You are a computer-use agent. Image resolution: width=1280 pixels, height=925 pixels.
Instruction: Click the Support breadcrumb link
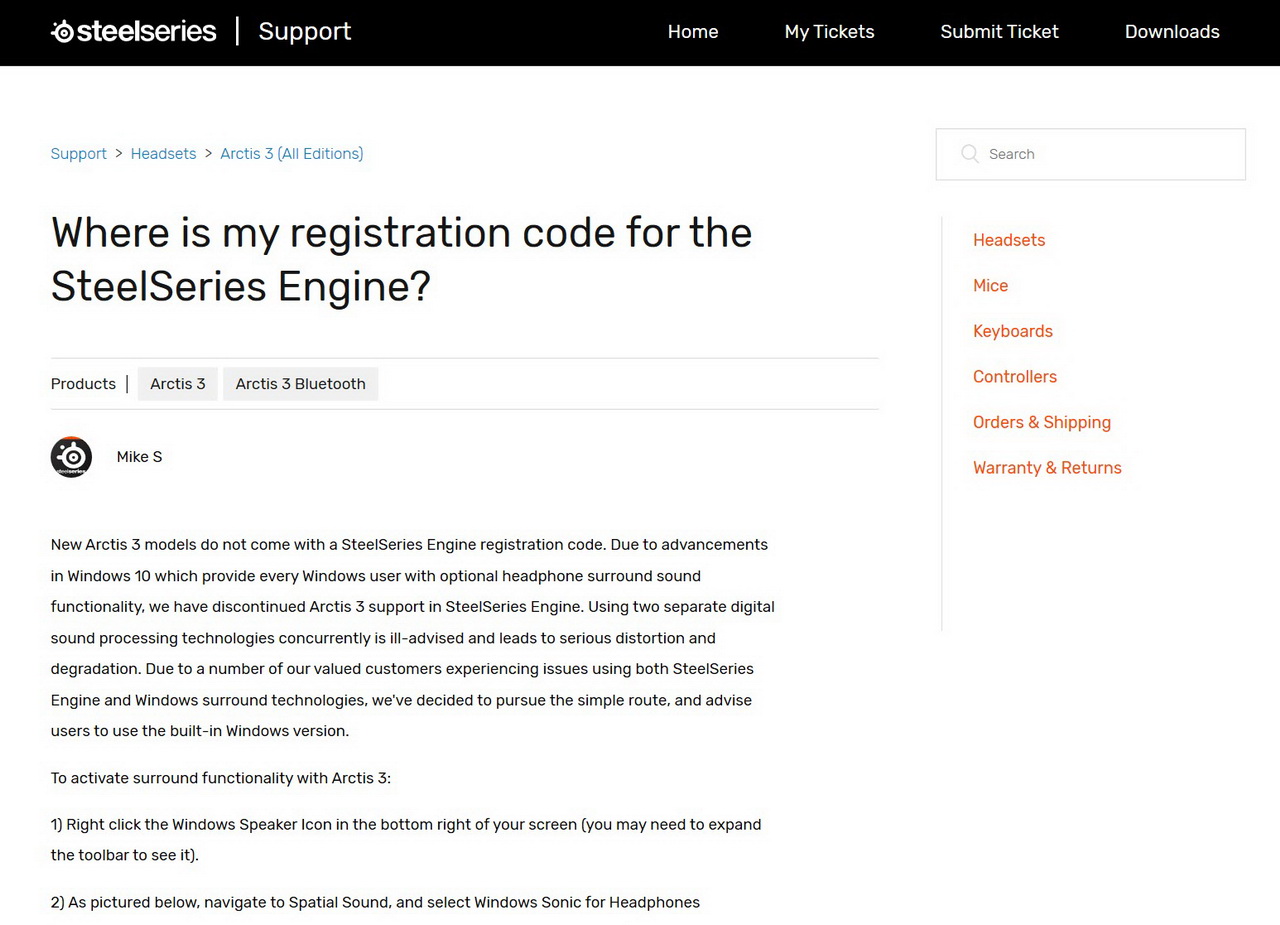79,154
